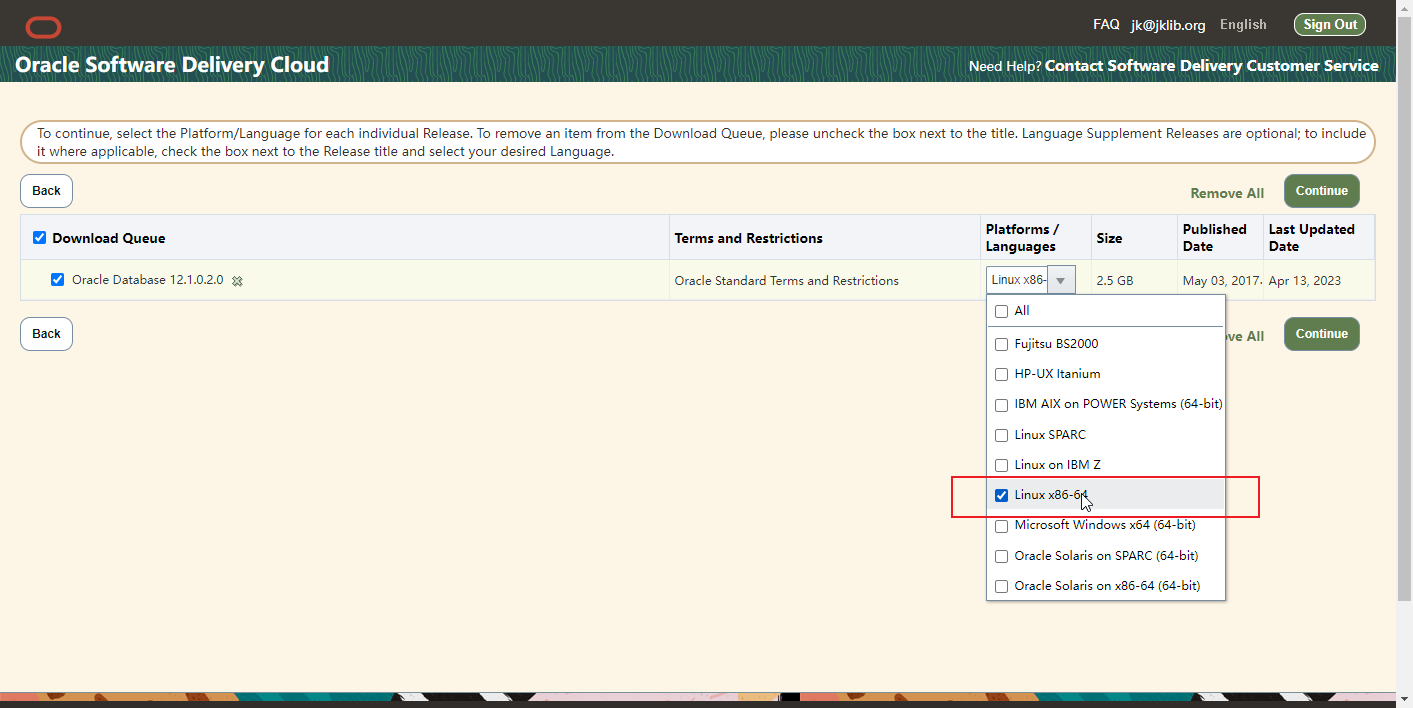Click the Sign Out button
This screenshot has width=1413, height=708.
click(x=1329, y=25)
